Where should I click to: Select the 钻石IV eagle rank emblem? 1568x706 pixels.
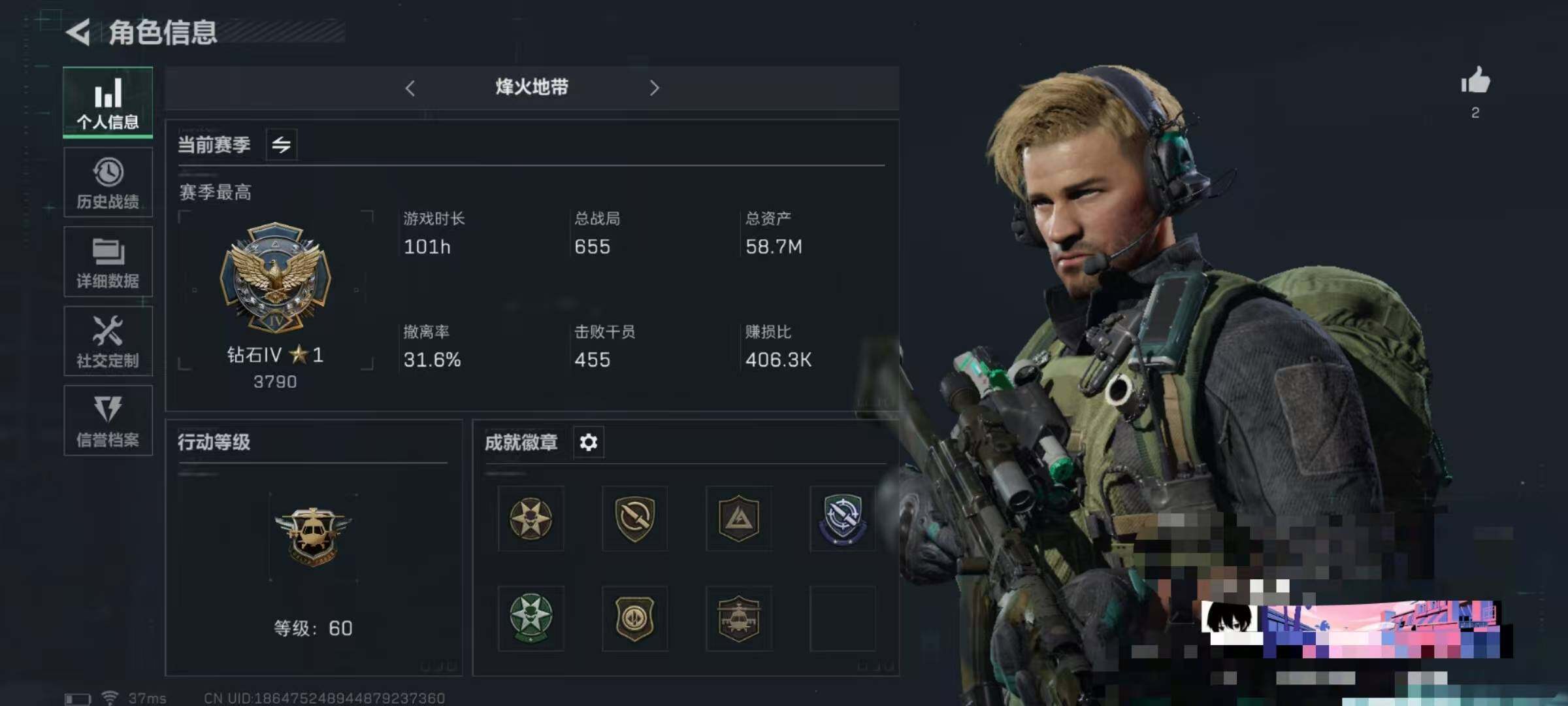(275, 277)
